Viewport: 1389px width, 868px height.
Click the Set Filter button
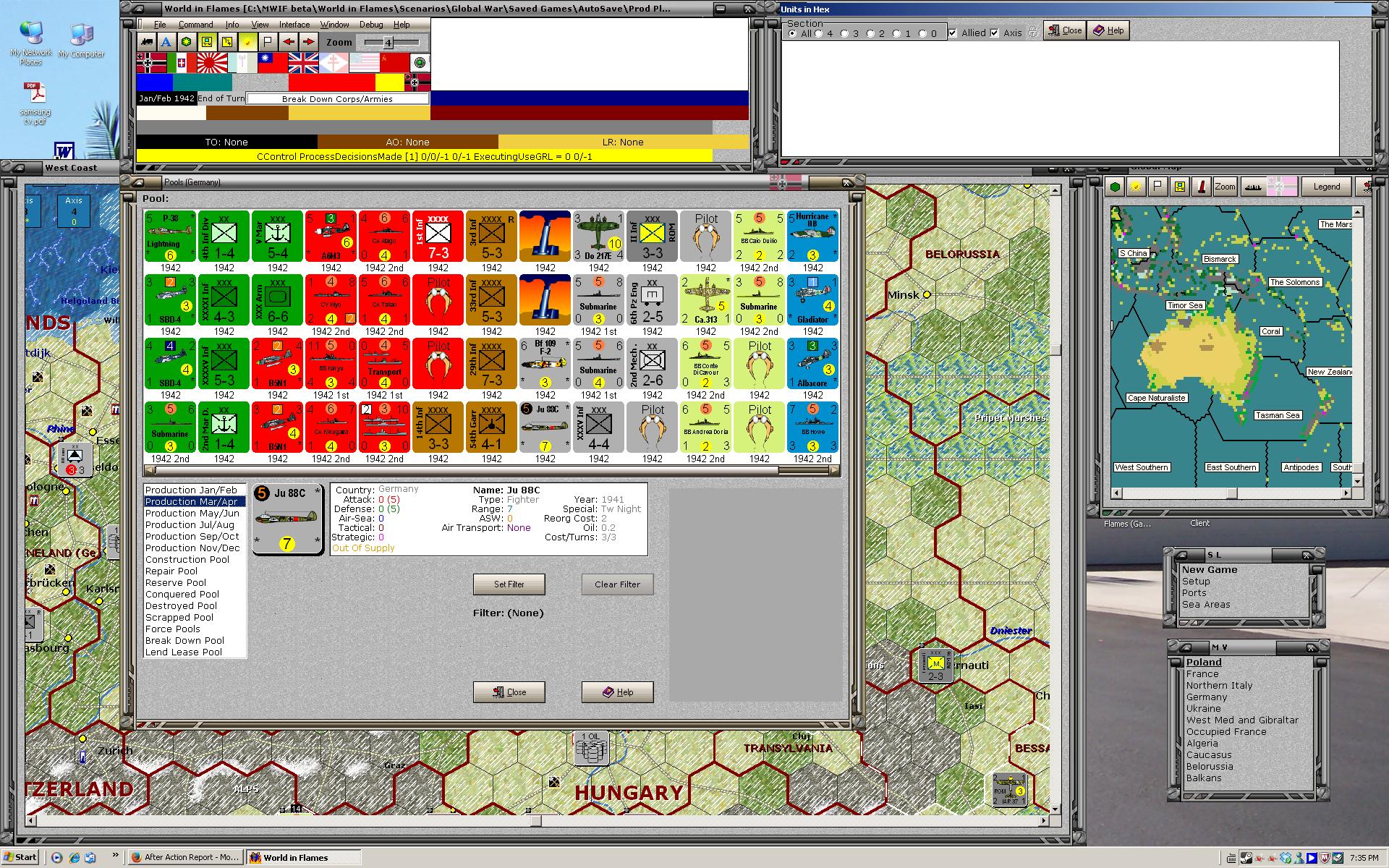(x=509, y=584)
